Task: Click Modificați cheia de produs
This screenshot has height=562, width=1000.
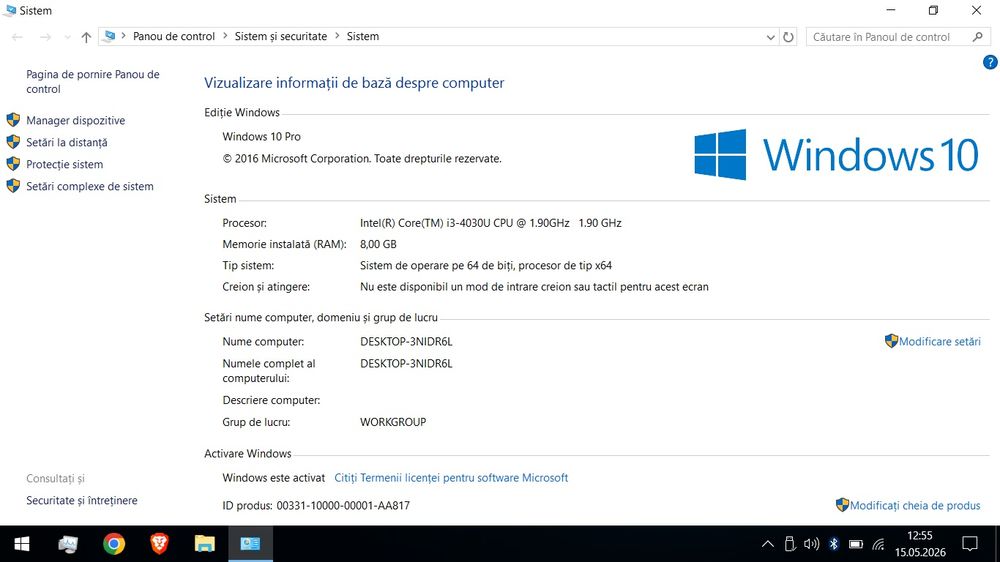Action: click(x=915, y=506)
